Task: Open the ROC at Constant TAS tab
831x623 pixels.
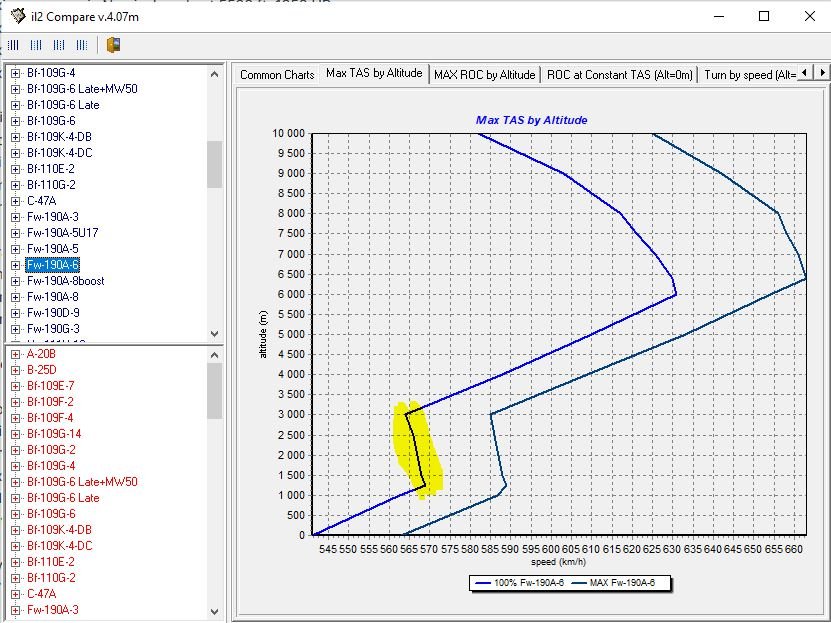Action: [619, 75]
